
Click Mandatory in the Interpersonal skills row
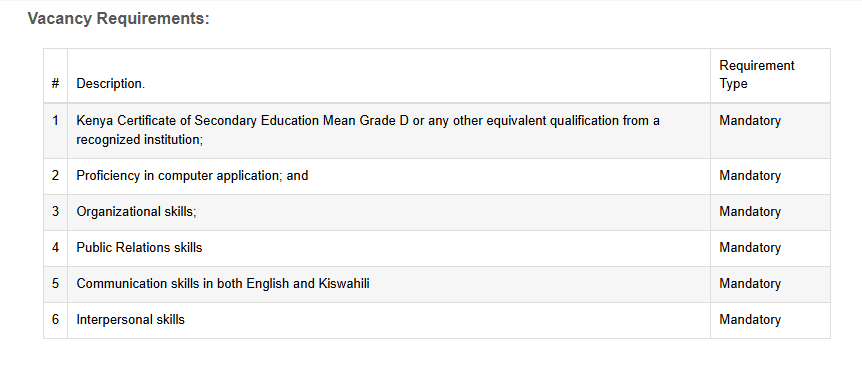click(x=750, y=319)
